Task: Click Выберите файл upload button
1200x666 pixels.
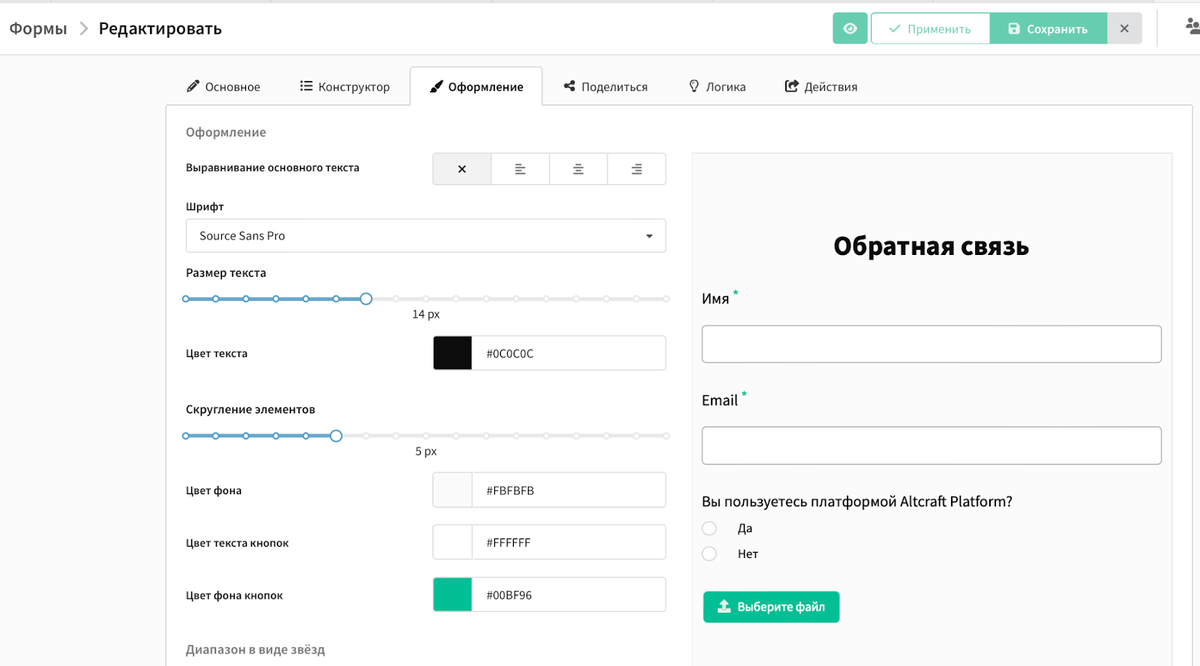Action: (771, 607)
